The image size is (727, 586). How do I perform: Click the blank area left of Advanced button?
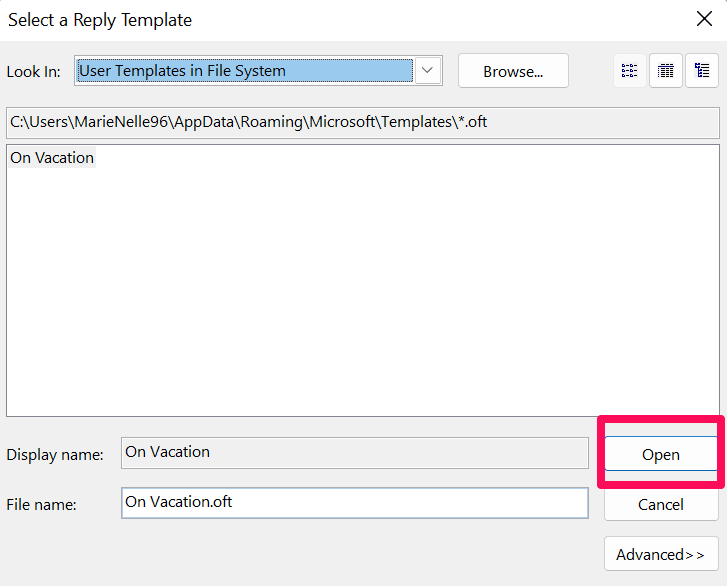click(300, 554)
